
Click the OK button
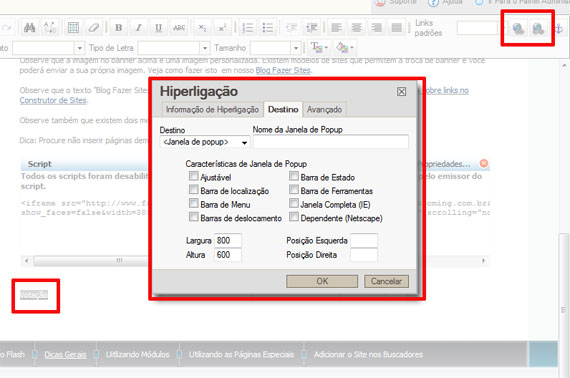pyautogui.click(x=322, y=281)
